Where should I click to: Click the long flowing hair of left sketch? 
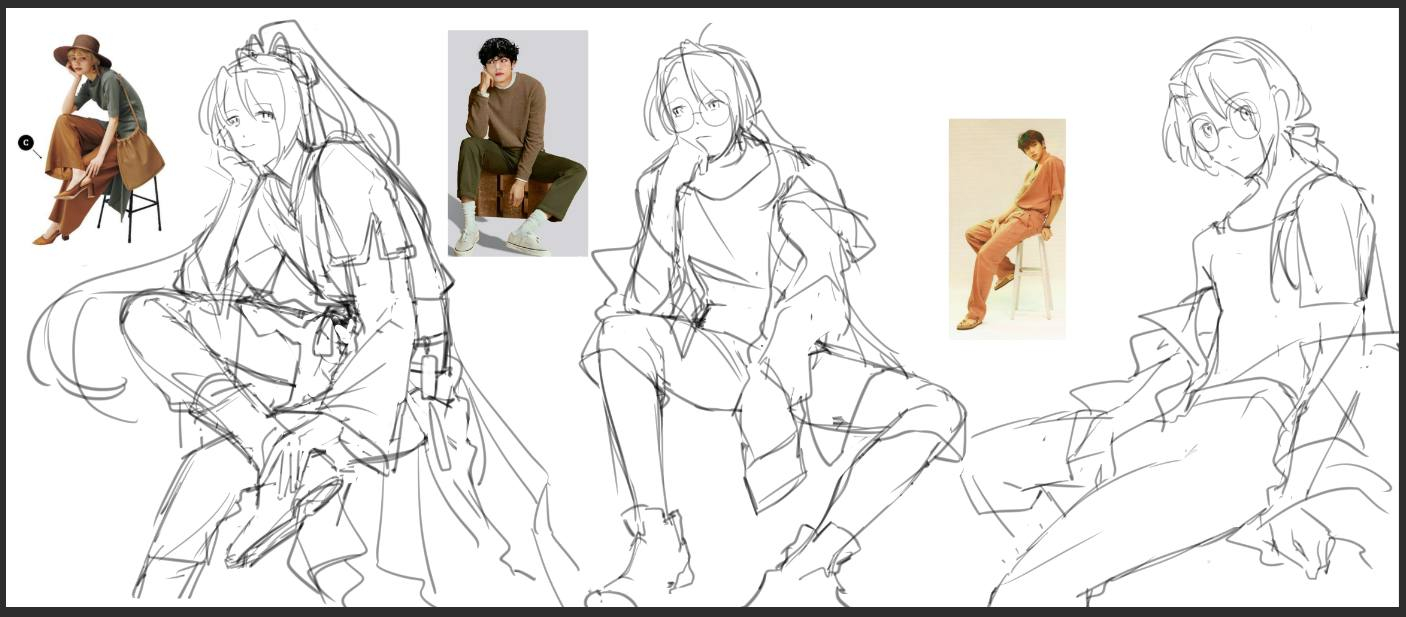pos(80,340)
